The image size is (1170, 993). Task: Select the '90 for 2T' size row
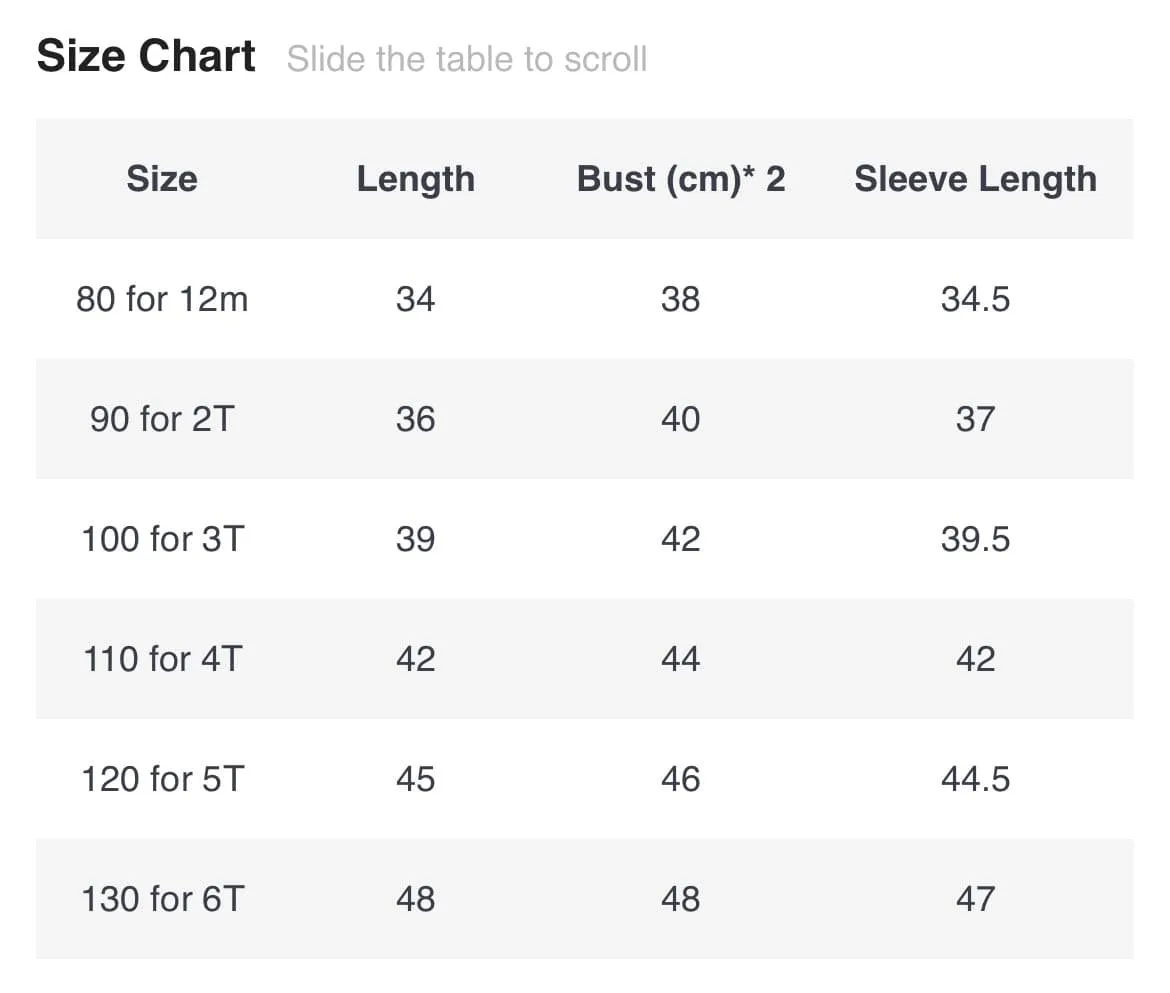584,419
